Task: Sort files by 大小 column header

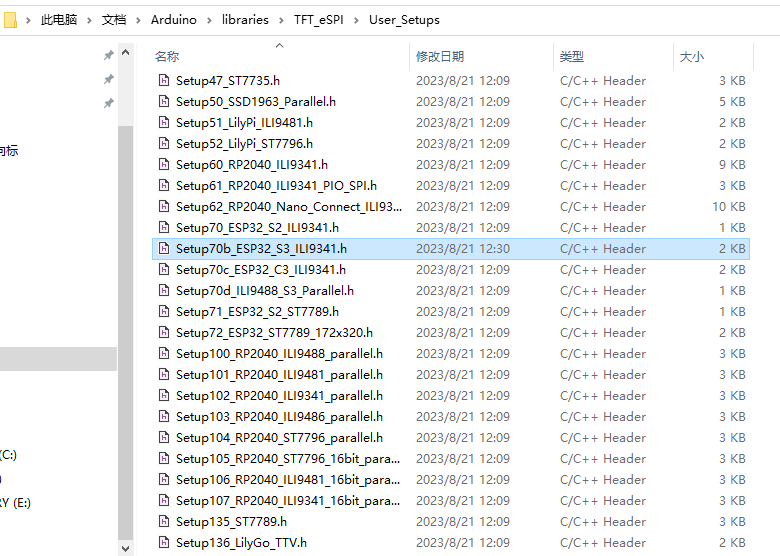Action: tap(692, 57)
